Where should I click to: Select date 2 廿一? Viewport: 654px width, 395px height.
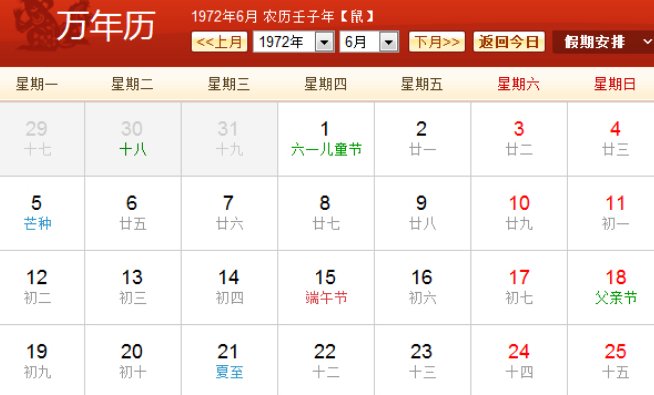(x=423, y=139)
